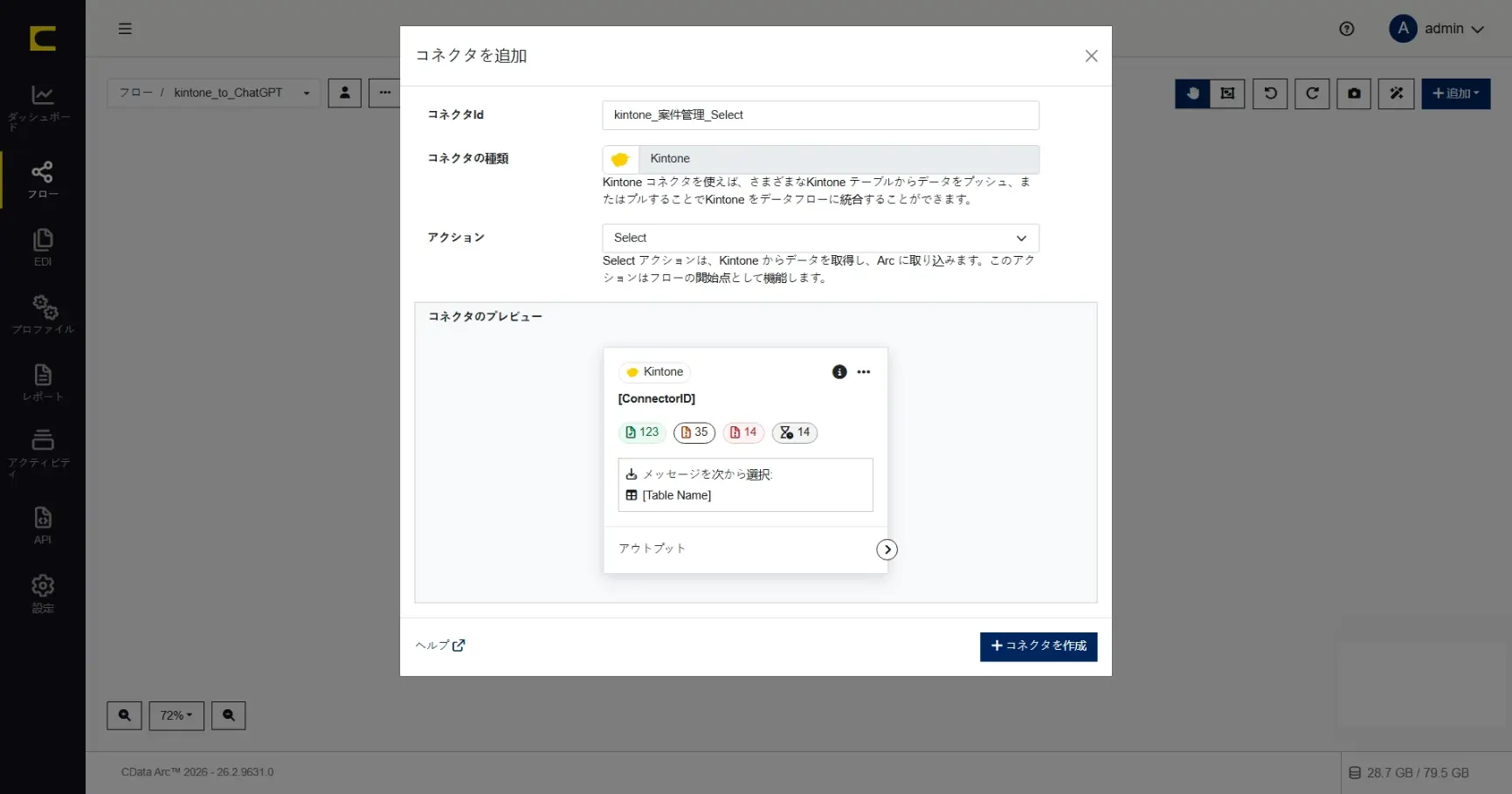Click the redo toolbar button
The width and height of the screenshot is (1512, 794).
click(1312, 93)
